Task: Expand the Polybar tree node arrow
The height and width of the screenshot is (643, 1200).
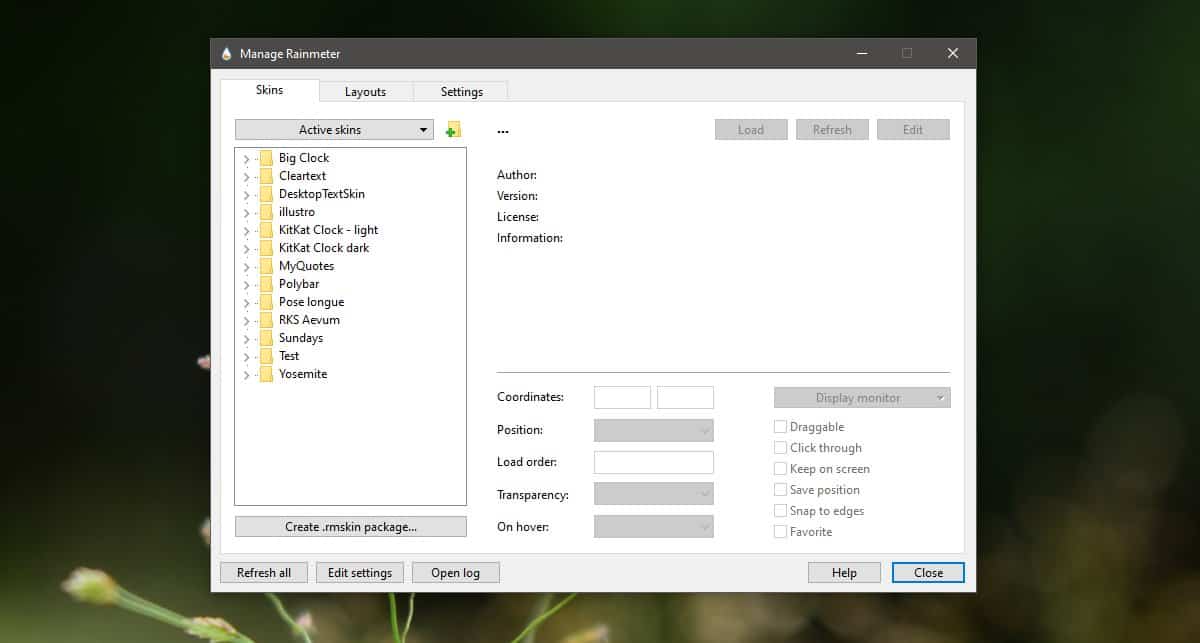Action: pos(246,284)
